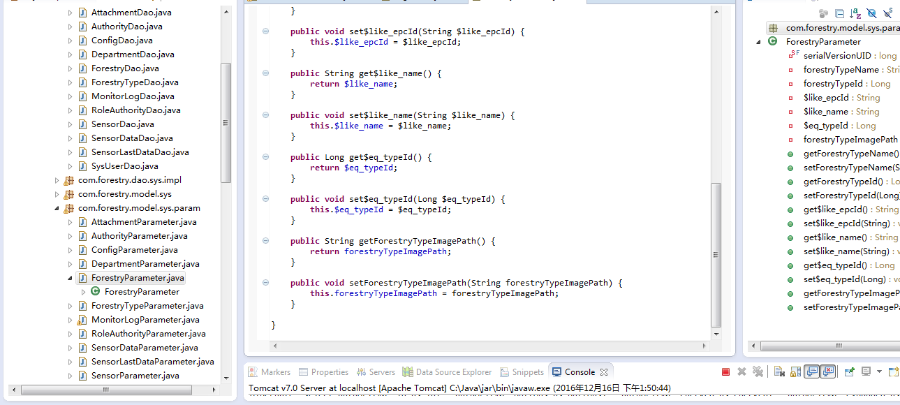This screenshot has width=900, height=405.
Task: Open the Data Source Explorer tab
Action: click(x=447, y=372)
